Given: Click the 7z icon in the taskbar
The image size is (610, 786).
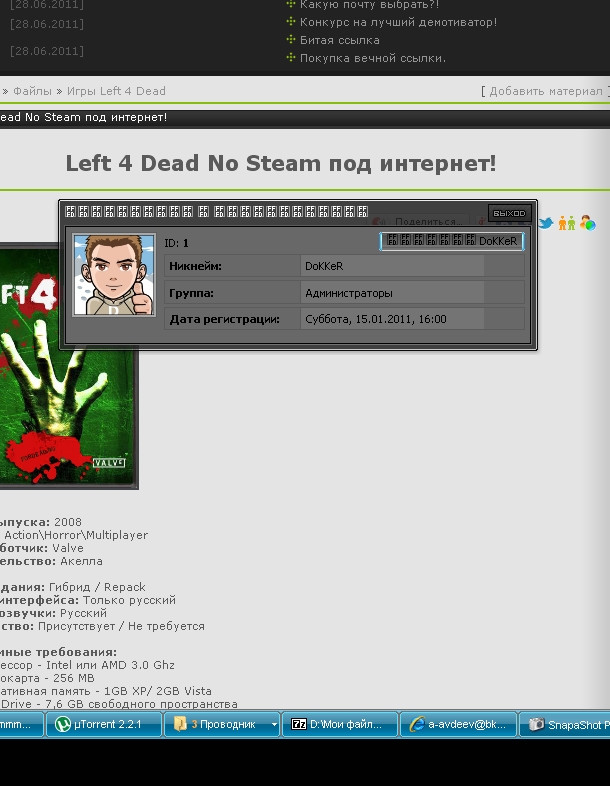Looking at the screenshot, I should 299,724.
